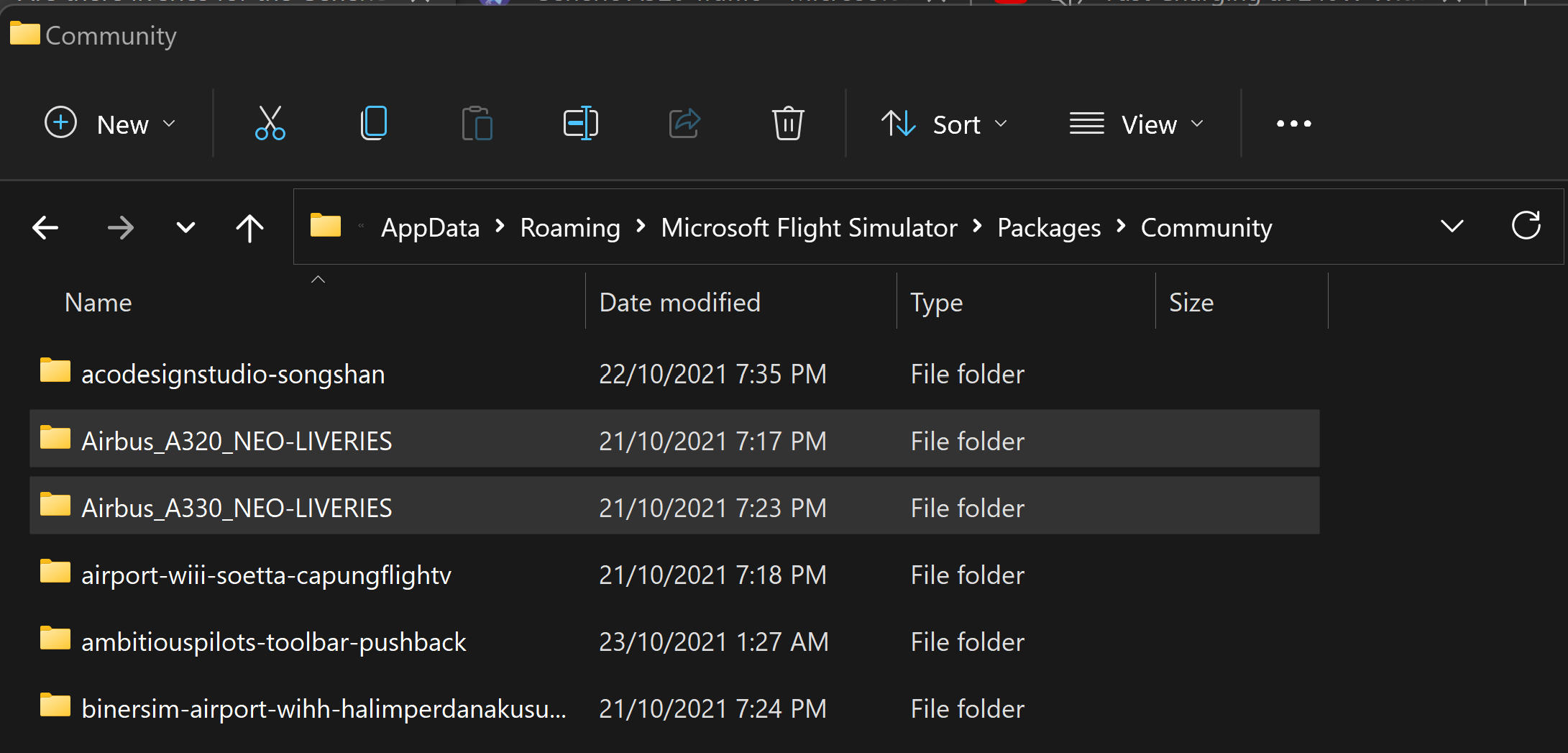Open the New item dropdown
The height and width of the screenshot is (753, 1568).
(x=110, y=124)
